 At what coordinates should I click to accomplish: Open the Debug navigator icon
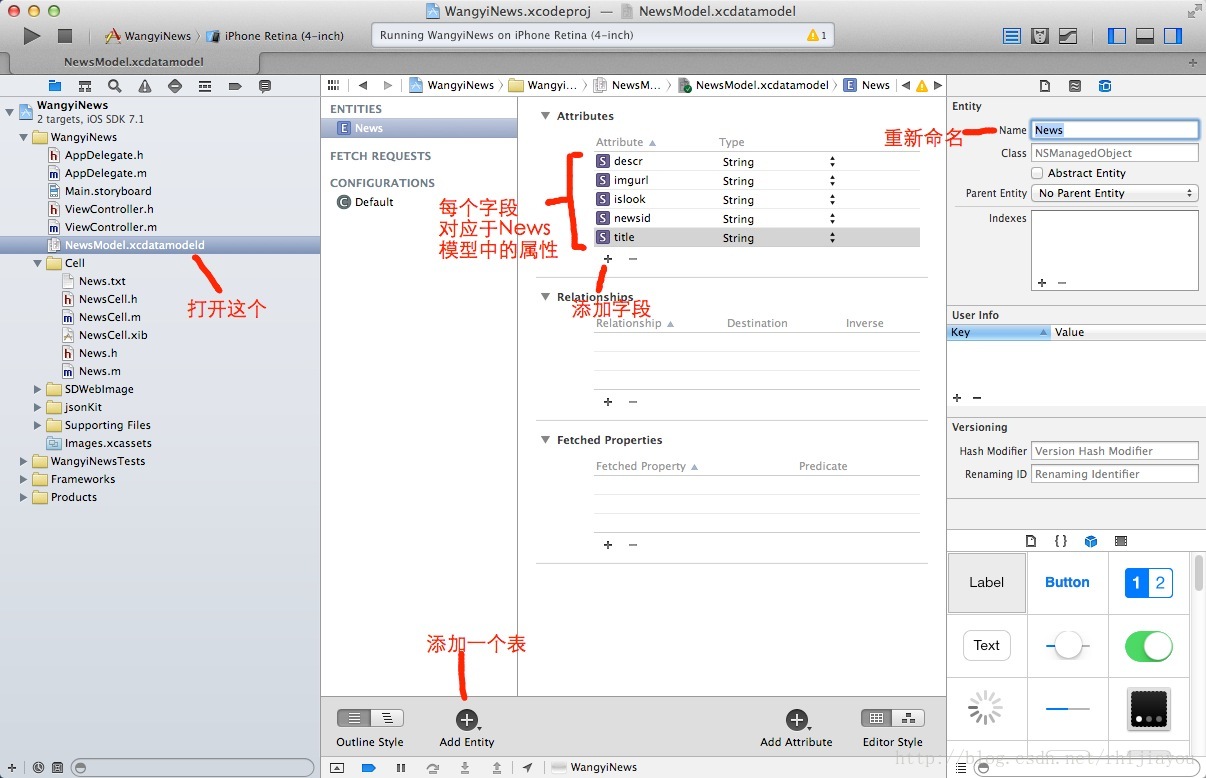pos(205,86)
